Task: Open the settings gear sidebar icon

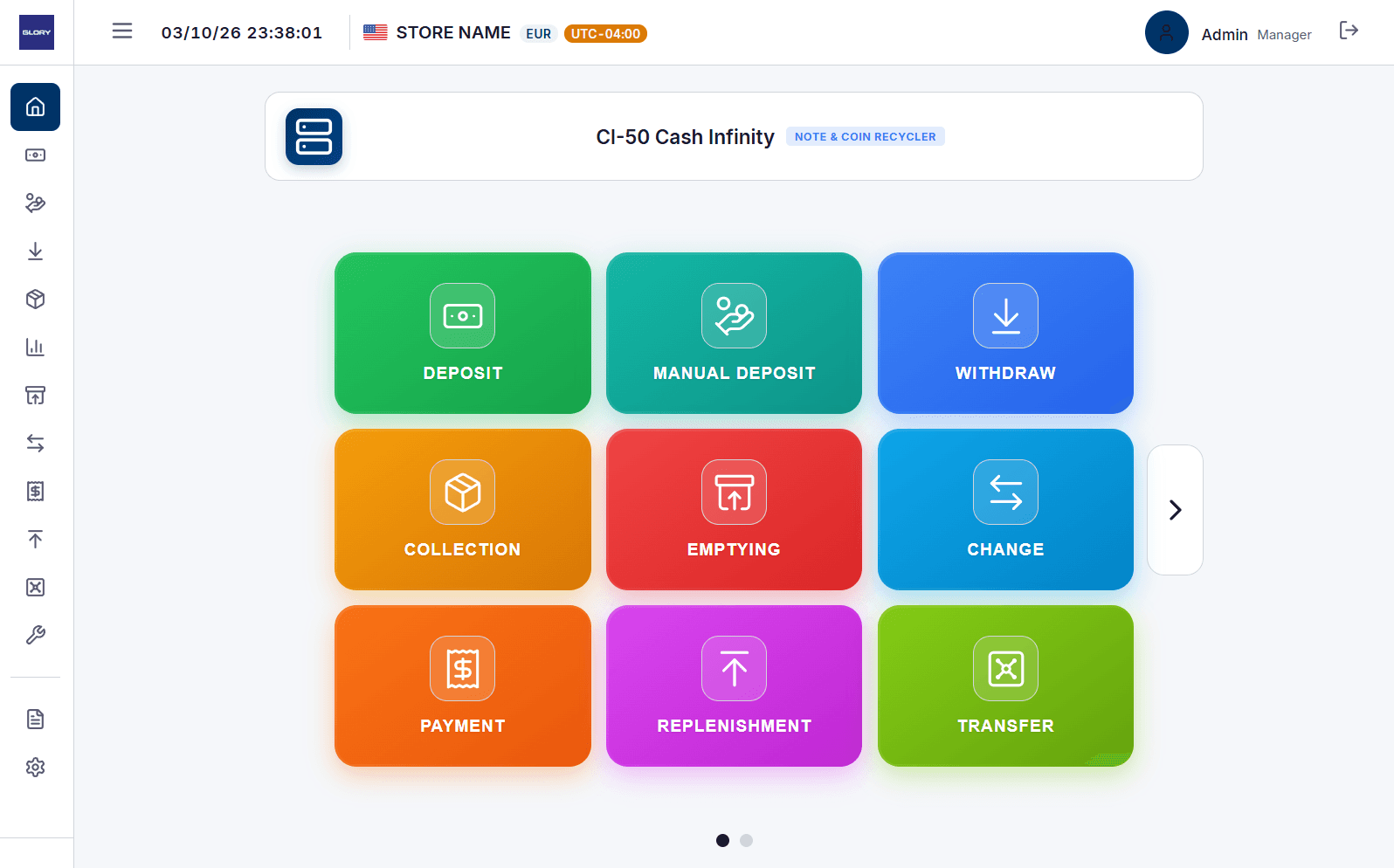Action: [x=35, y=768]
